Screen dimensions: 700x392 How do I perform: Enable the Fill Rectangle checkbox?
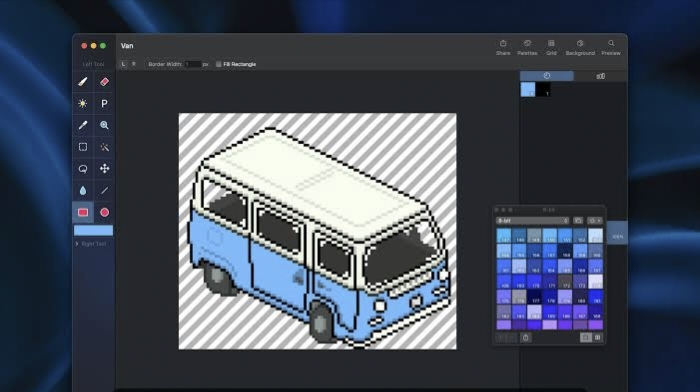pos(219,64)
